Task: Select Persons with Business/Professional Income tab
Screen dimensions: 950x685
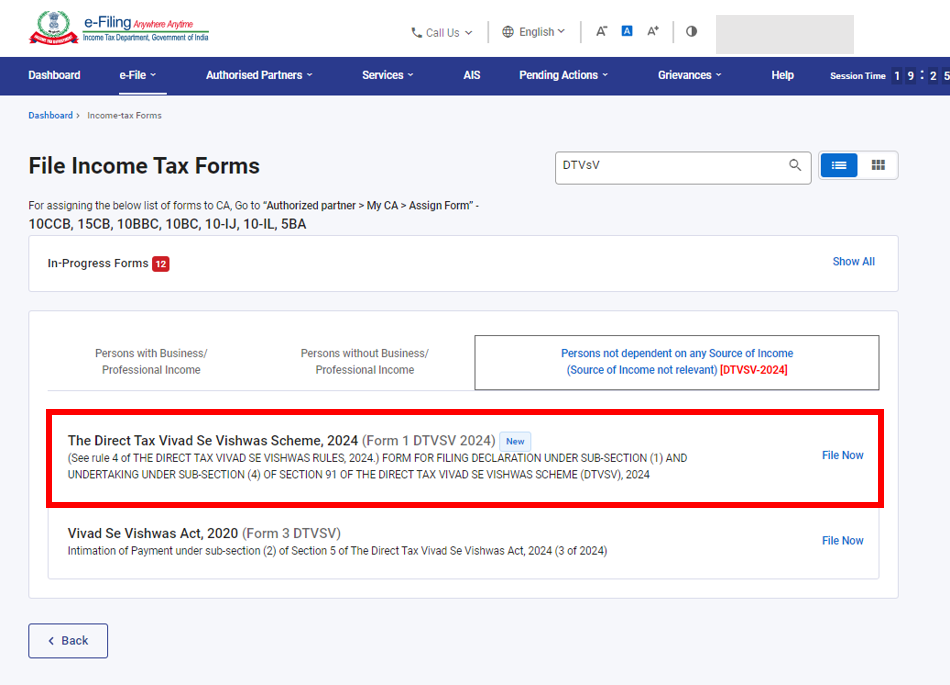Action: tap(151, 362)
